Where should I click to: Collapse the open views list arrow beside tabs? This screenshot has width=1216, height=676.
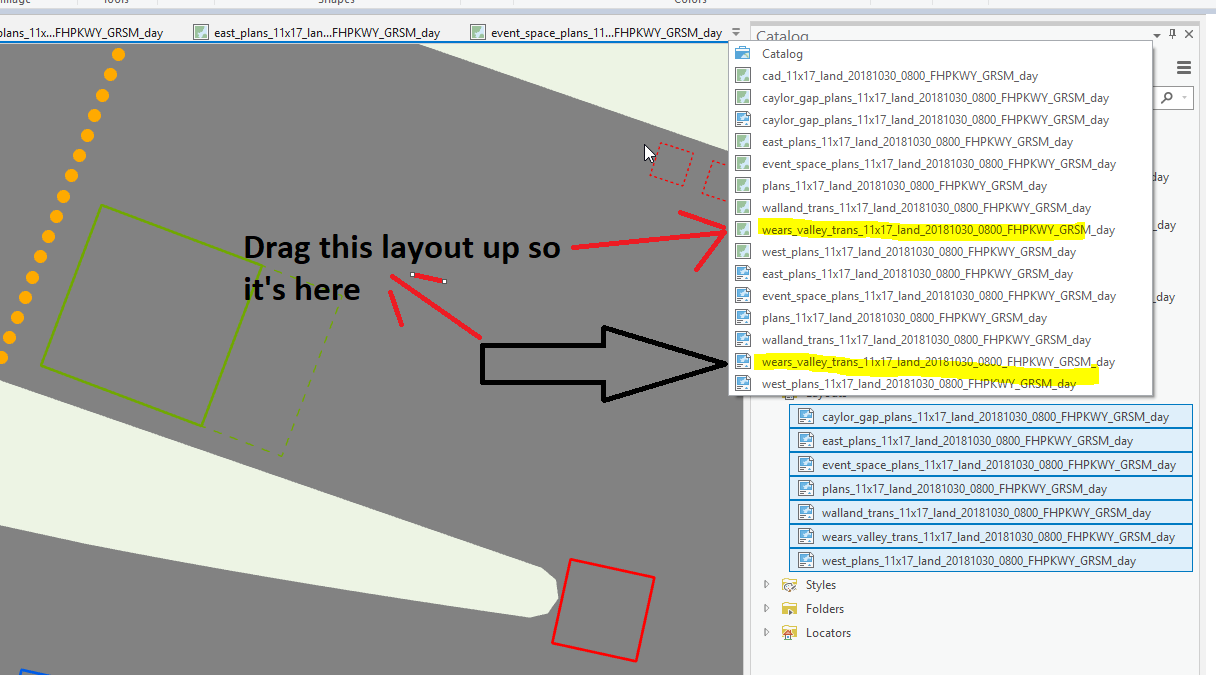pyautogui.click(x=737, y=32)
